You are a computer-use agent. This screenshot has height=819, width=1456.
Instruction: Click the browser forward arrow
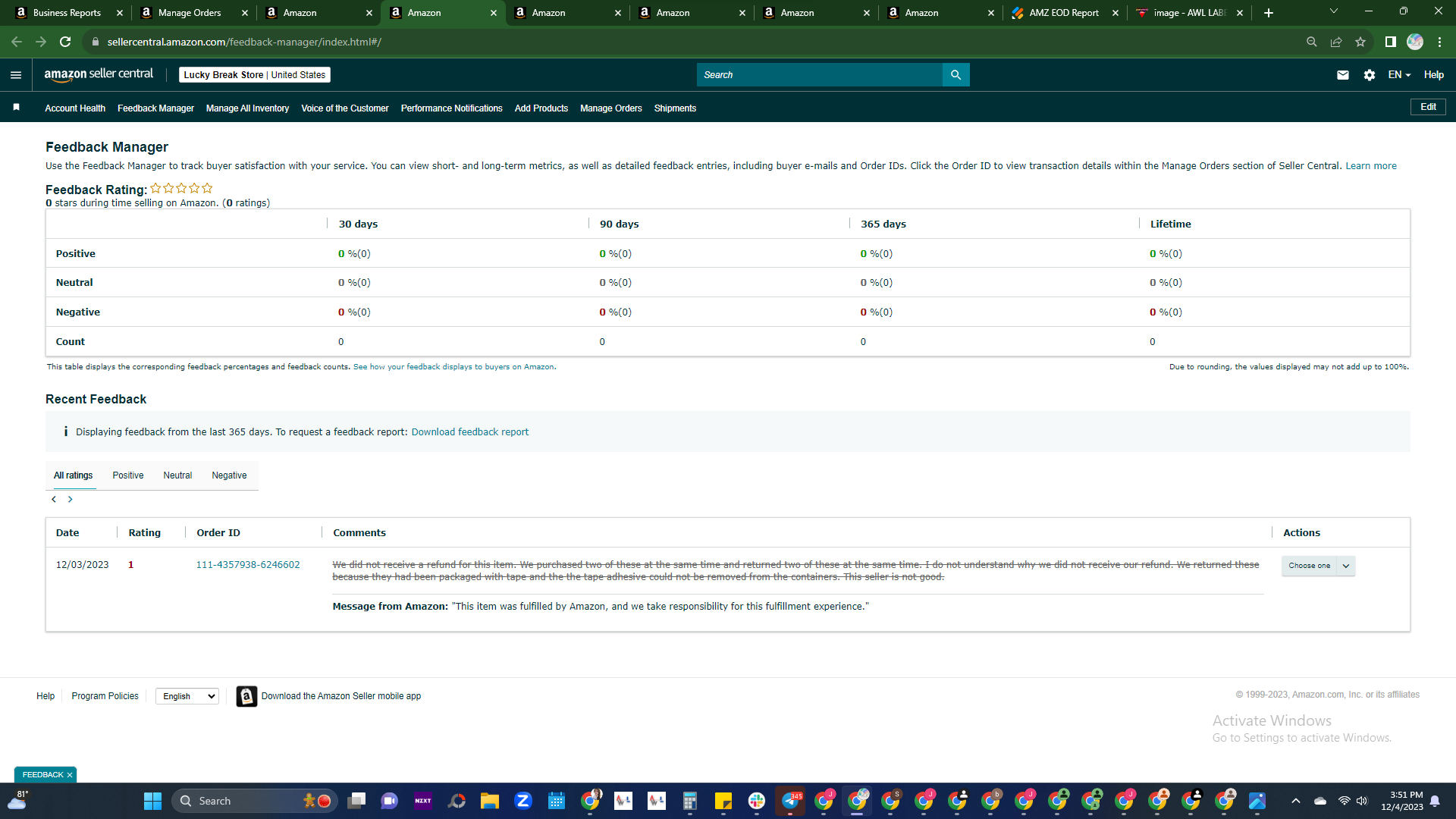pos(41,42)
